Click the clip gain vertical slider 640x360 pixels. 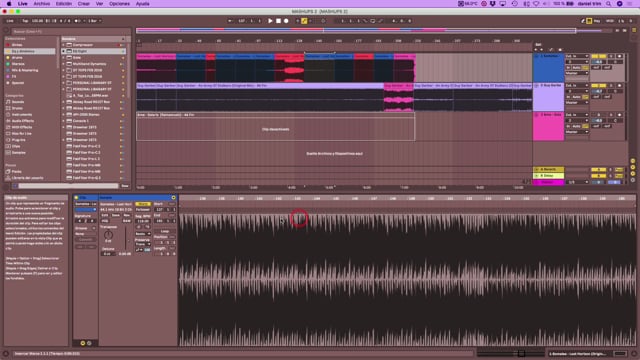point(125,238)
